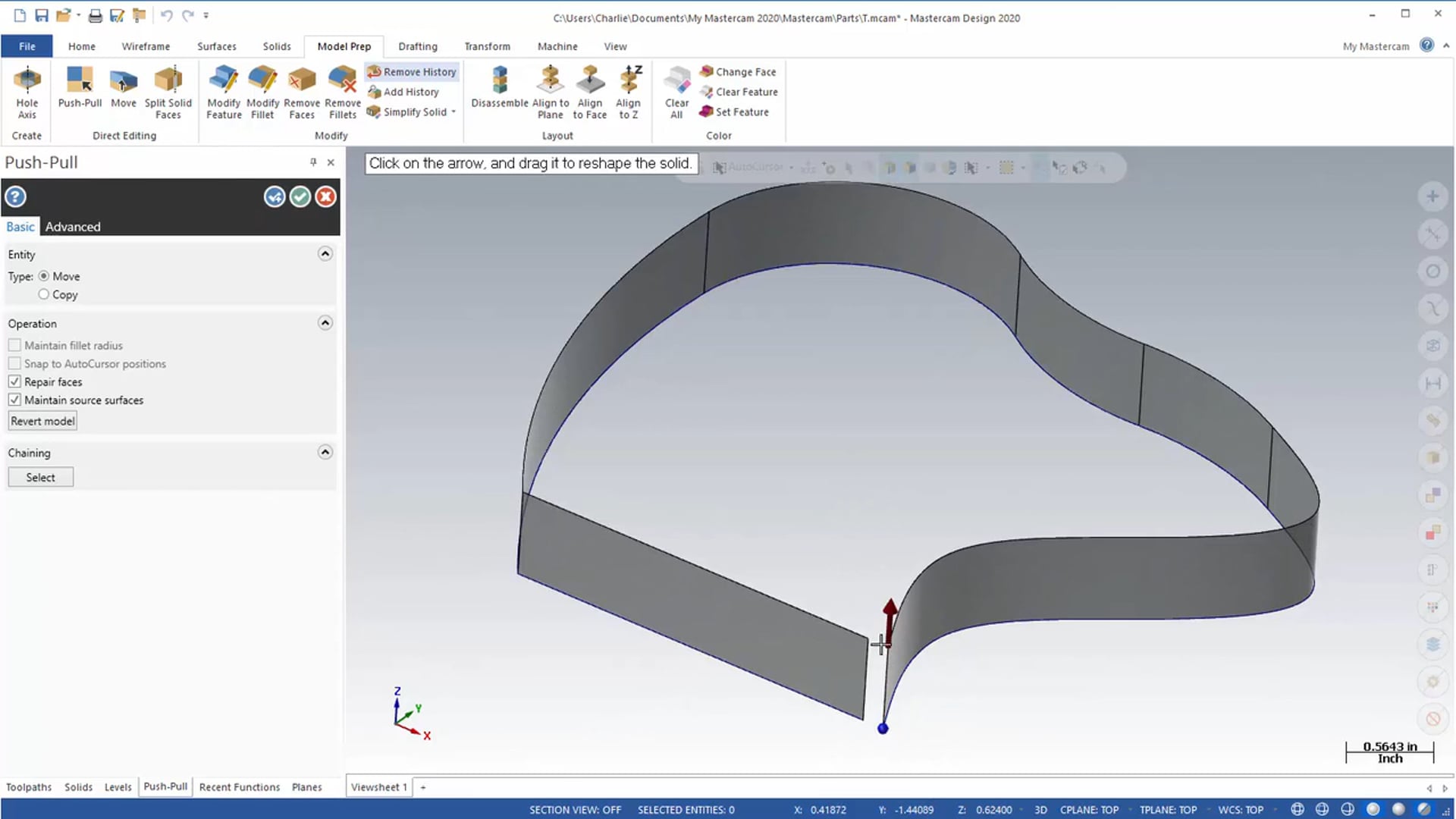
Task: Collapse the Operation section
Action: click(325, 322)
